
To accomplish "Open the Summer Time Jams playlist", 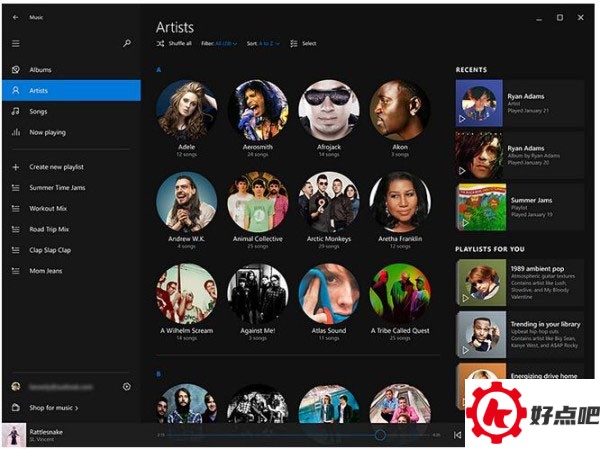I will pos(57,187).
